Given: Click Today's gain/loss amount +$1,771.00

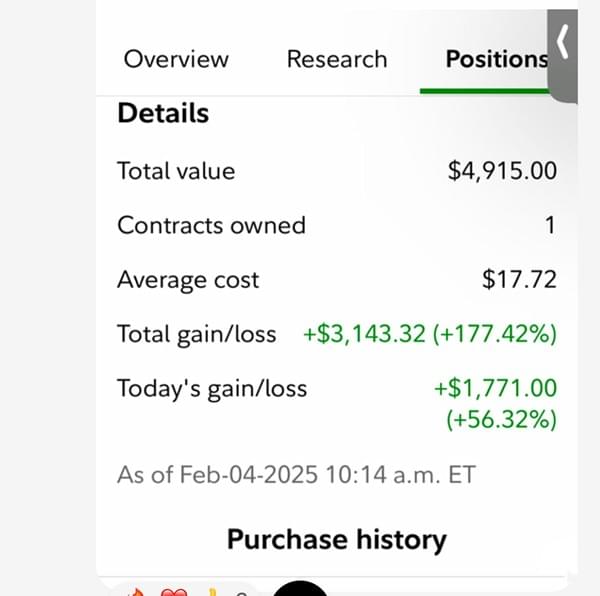Looking at the screenshot, I should (495, 388).
